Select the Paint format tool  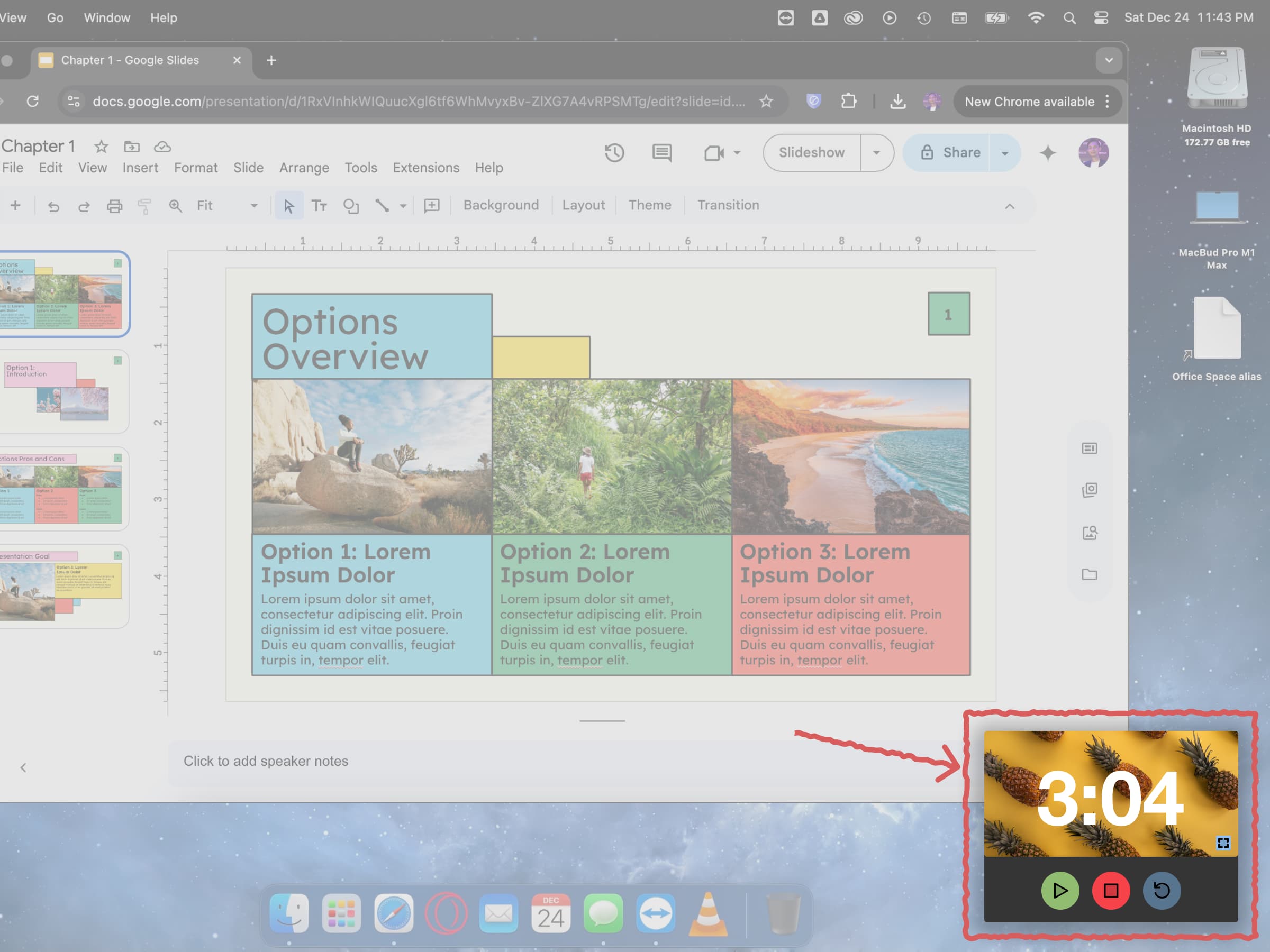click(x=144, y=206)
